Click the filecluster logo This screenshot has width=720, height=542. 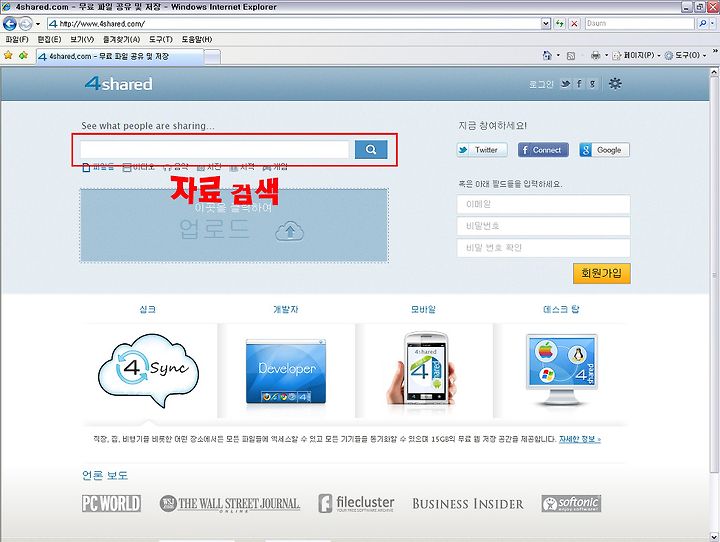356,503
